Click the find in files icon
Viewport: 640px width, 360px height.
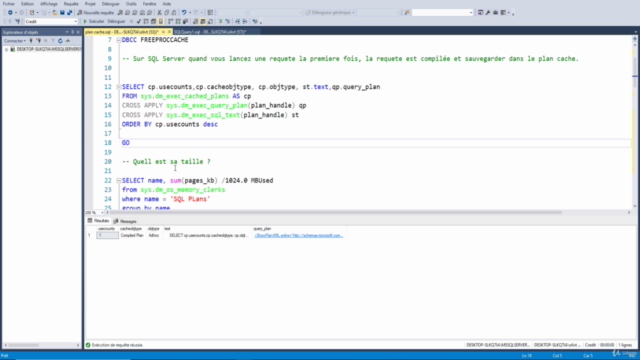(407, 13)
